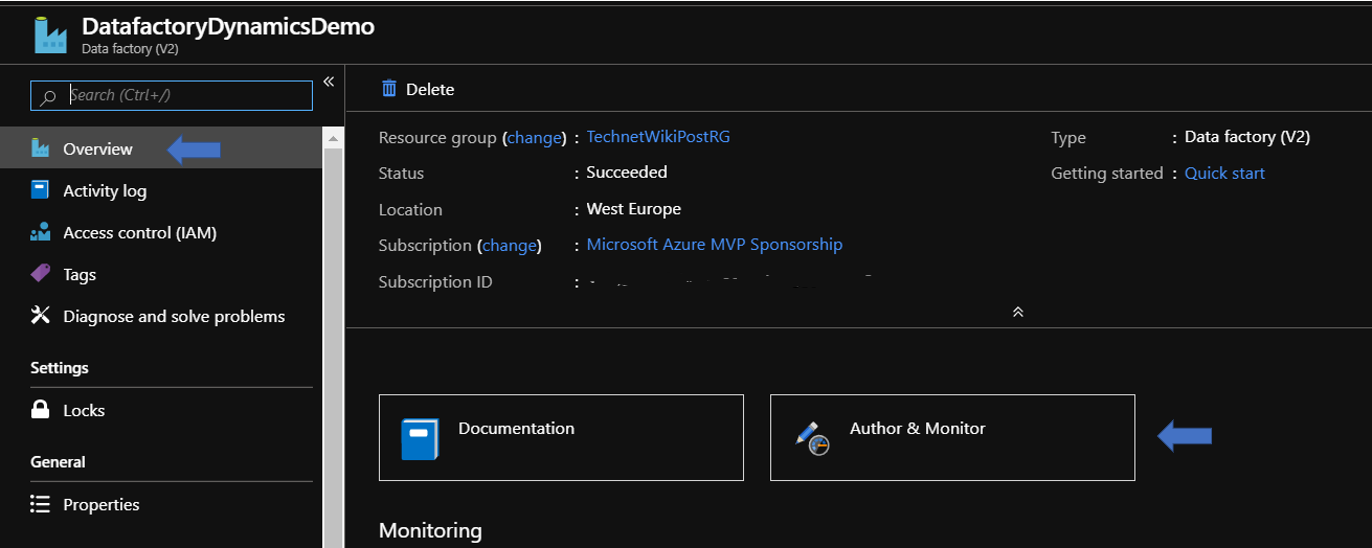This screenshot has height=548, width=1372.
Task: Select Activity log in the sidebar
Action: (x=104, y=191)
